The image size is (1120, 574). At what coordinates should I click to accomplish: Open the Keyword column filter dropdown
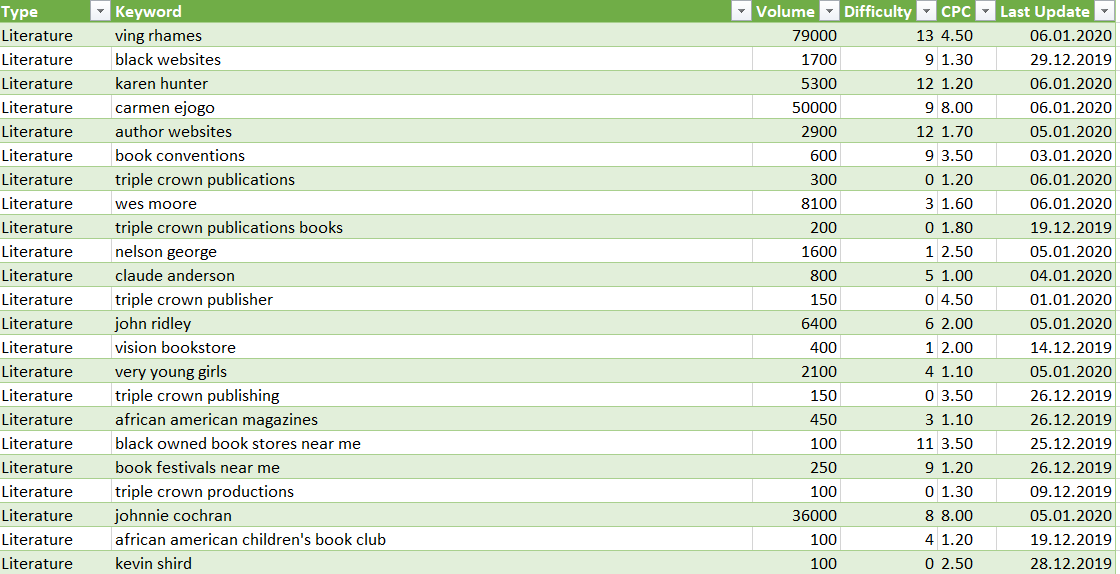(741, 11)
